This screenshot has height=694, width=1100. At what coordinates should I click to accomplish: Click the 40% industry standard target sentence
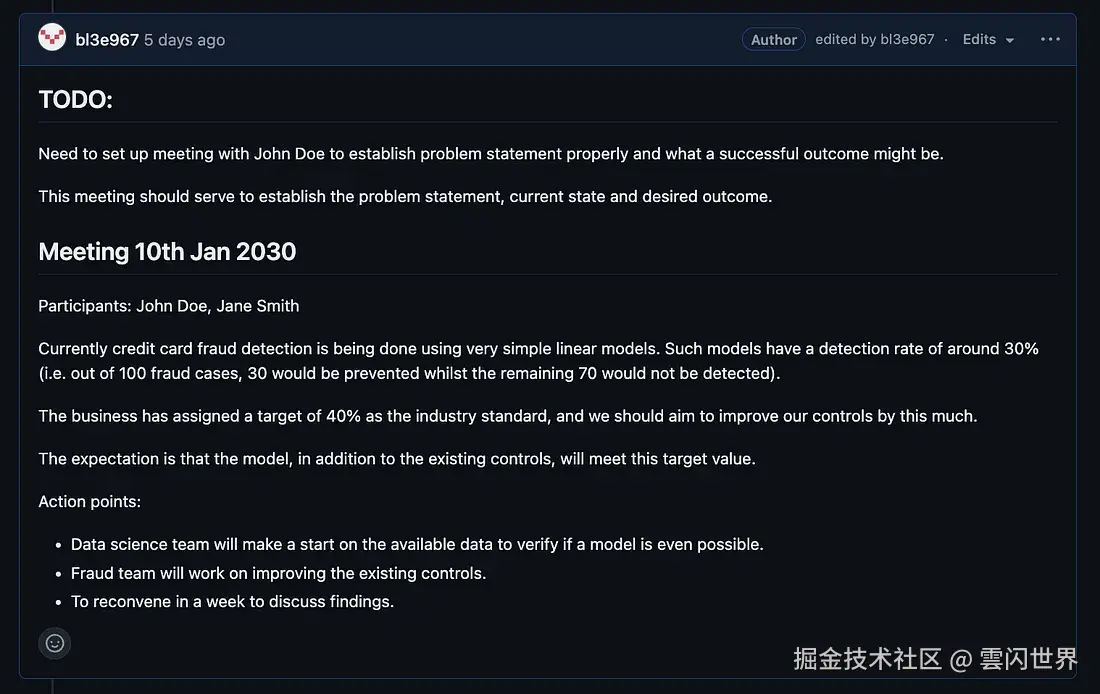[x=507, y=416]
